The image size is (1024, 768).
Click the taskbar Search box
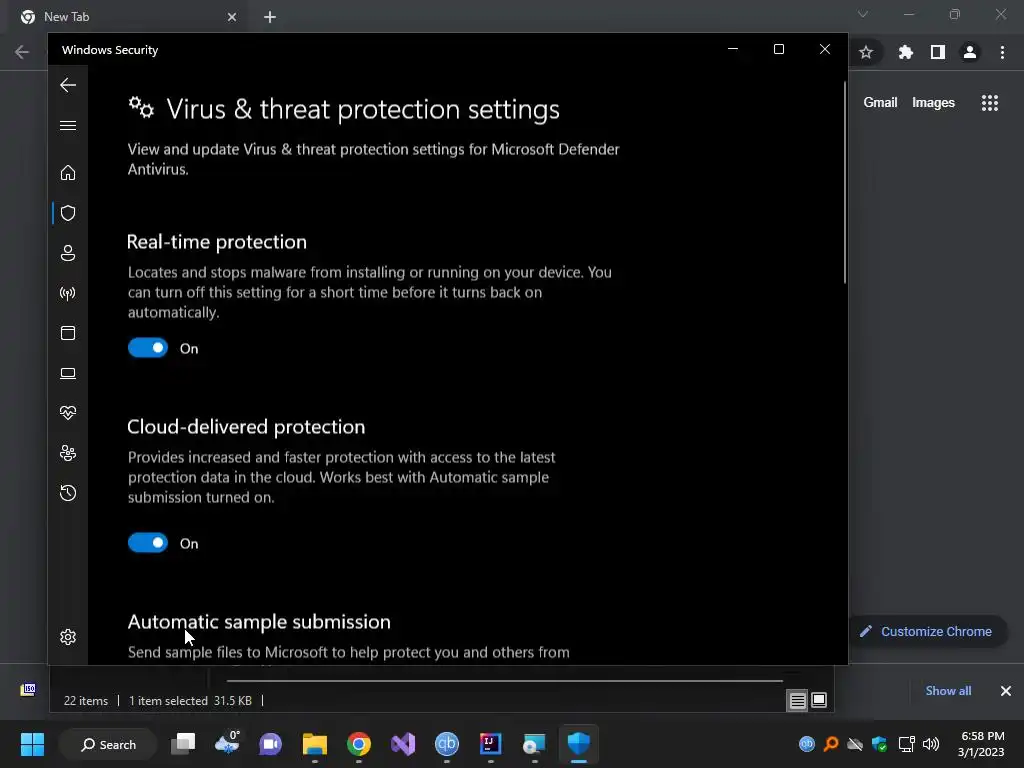point(108,744)
